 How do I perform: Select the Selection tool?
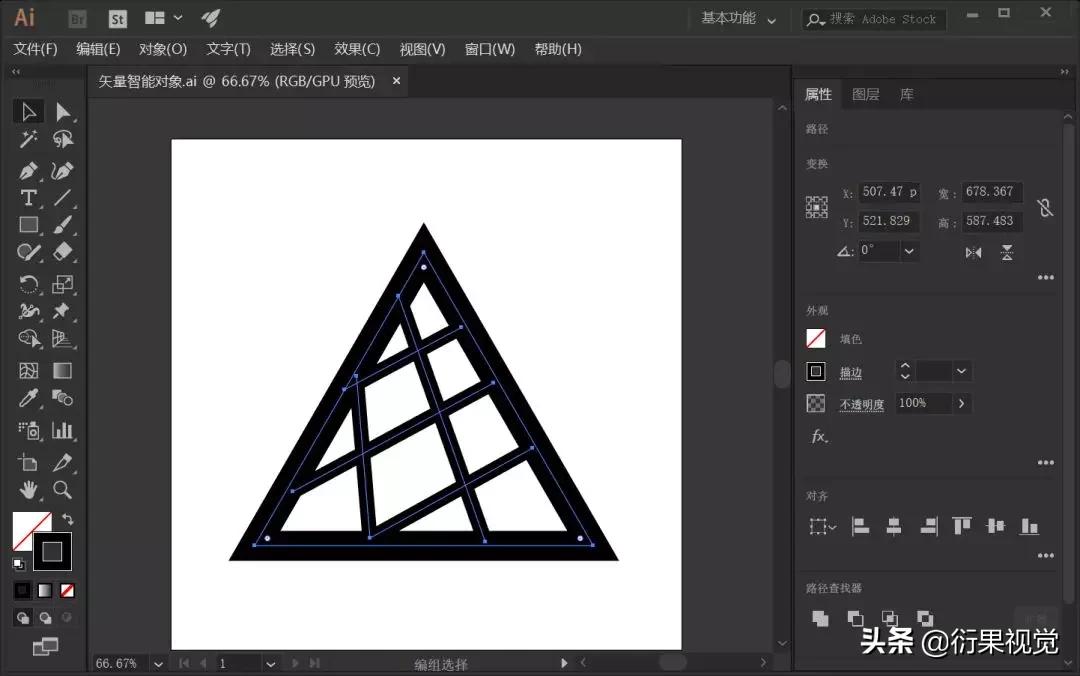tap(27, 112)
